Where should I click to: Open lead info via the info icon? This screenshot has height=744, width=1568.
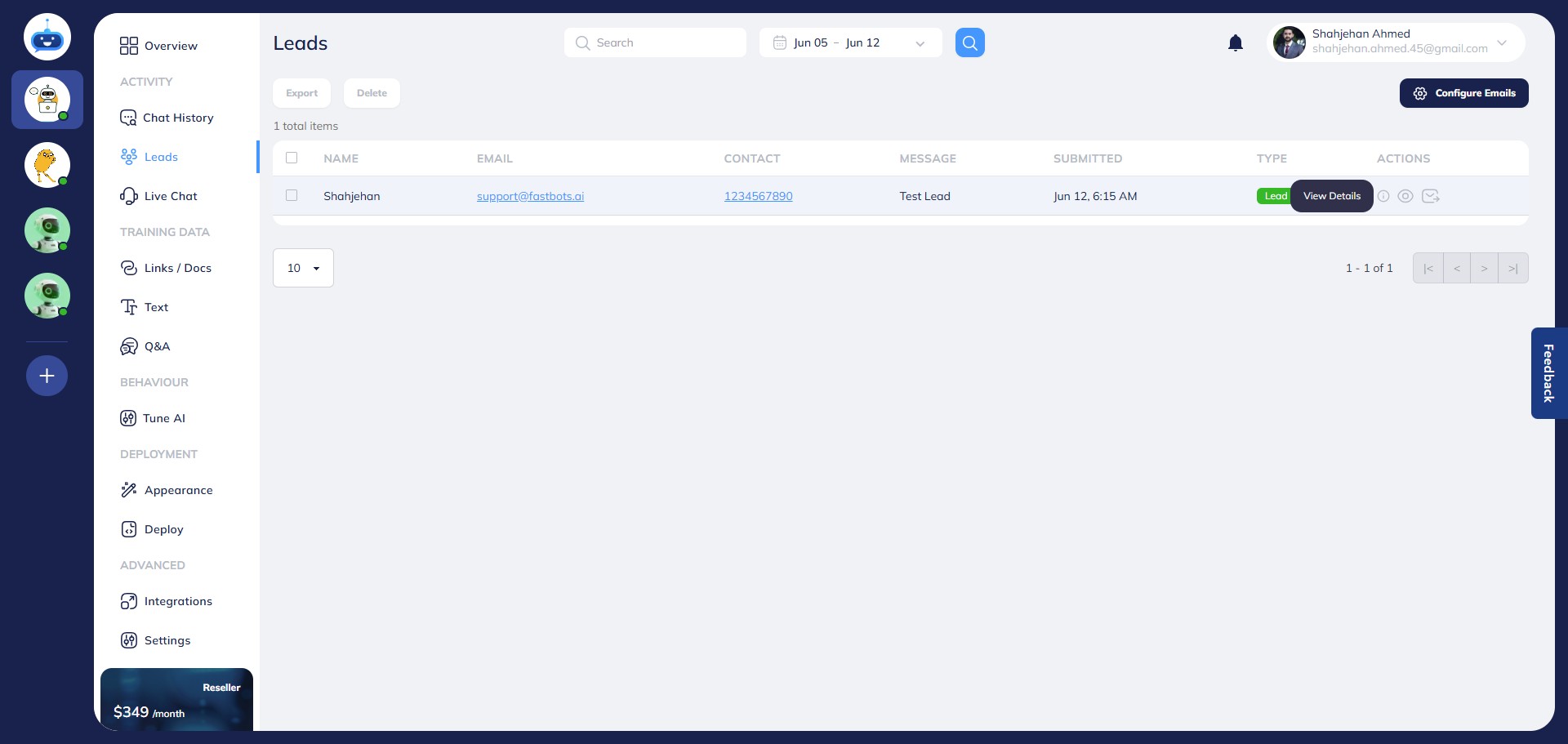point(1383,196)
